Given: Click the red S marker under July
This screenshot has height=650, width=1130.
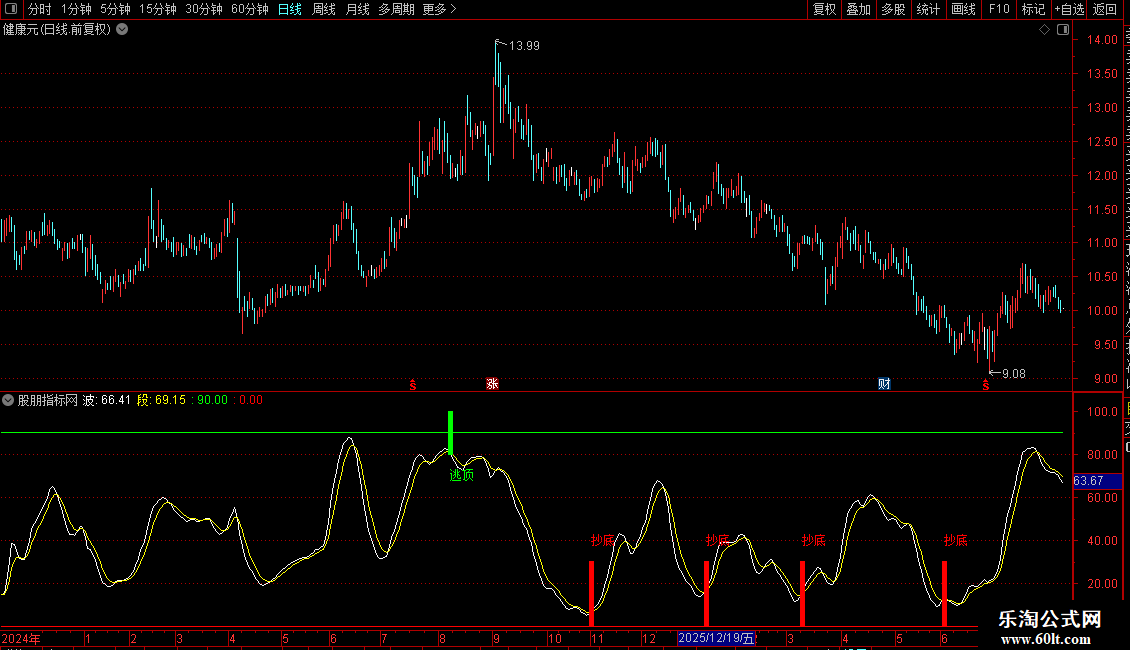Looking at the screenshot, I should 413,385.
